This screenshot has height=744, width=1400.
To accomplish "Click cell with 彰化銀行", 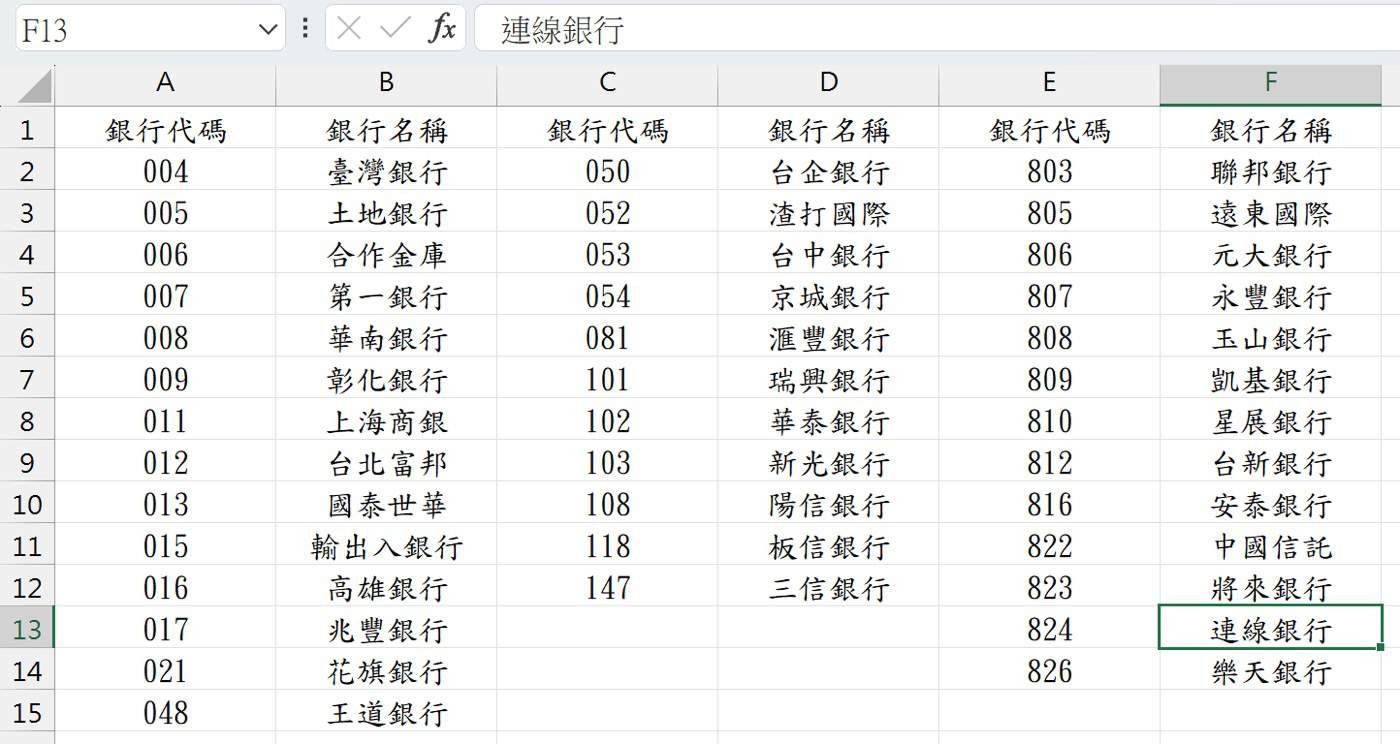I will point(386,380).
